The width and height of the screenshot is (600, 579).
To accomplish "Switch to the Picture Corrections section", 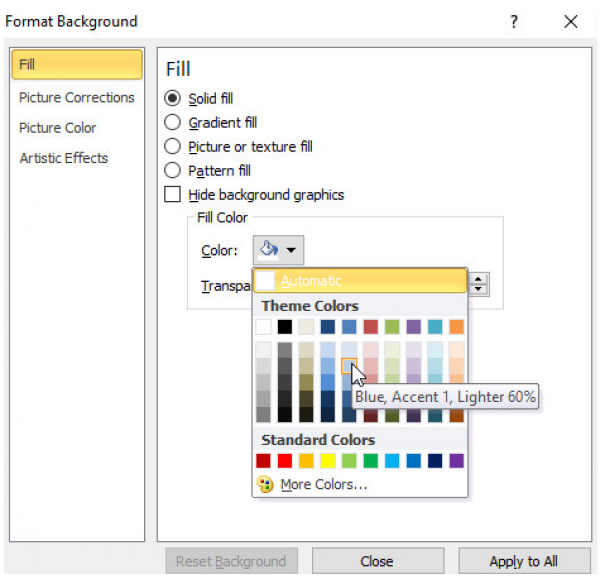I will [x=76, y=97].
